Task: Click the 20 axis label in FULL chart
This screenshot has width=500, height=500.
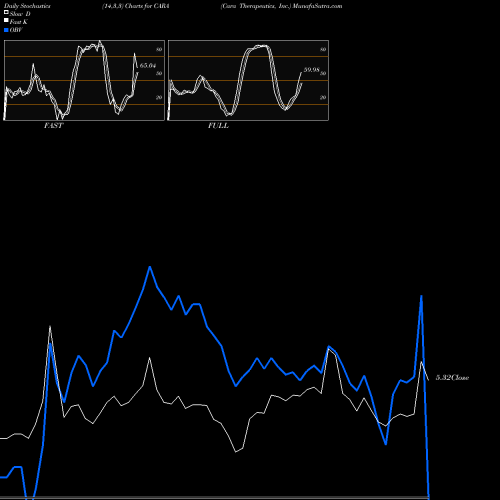Action: click(x=323, y=97)
